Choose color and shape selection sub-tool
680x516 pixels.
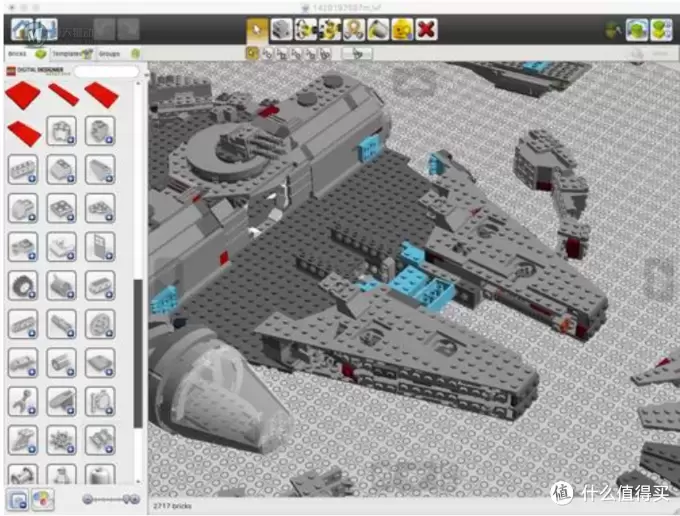pos(325,54)
